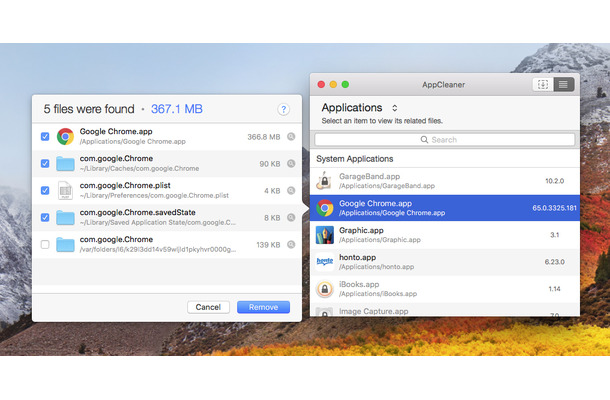The height and width of the screenshot is (400, 610).
Task: Click the magnifier beside com.google.Chrome.savedState
Action: coord(291,217)
